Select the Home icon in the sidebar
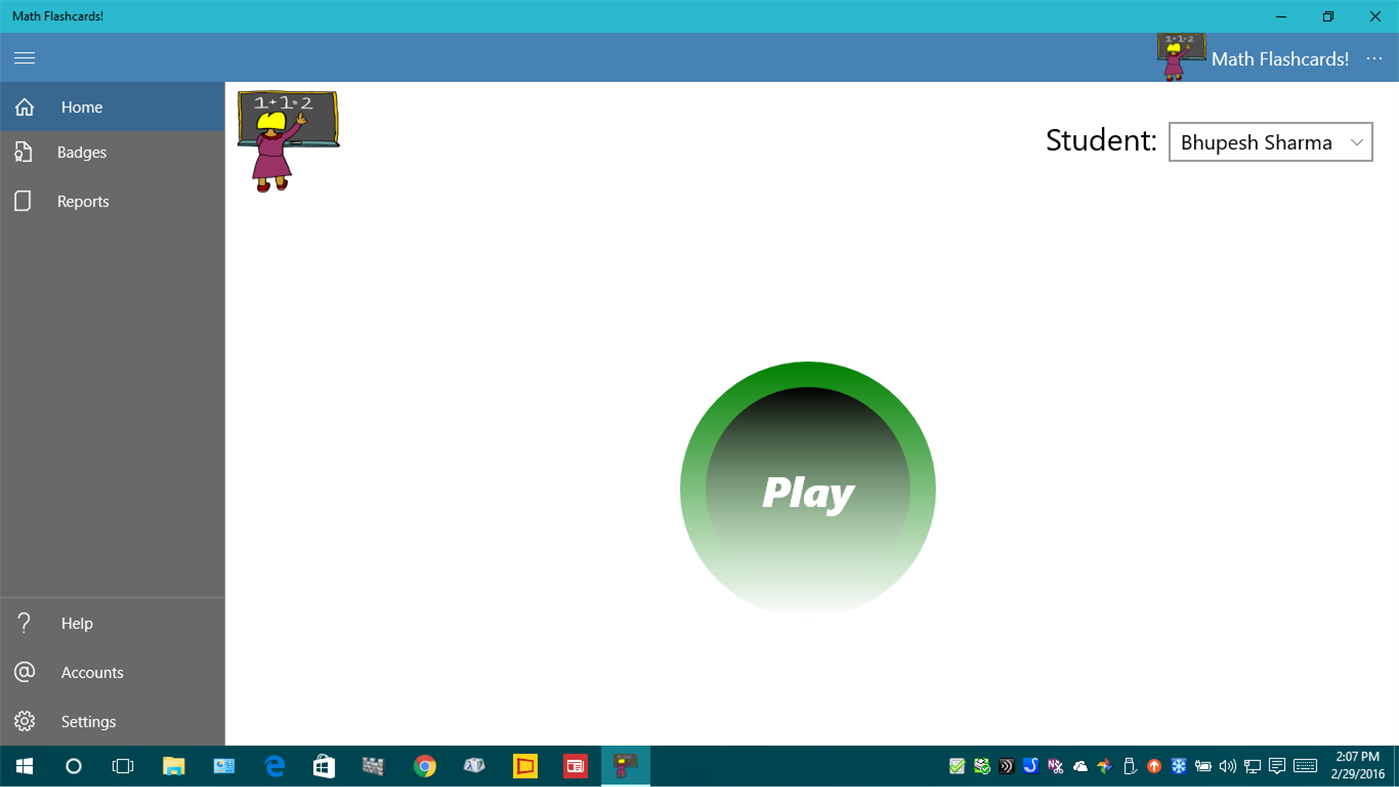Viewport: 1399px width, 787px height. click(24, 106)
